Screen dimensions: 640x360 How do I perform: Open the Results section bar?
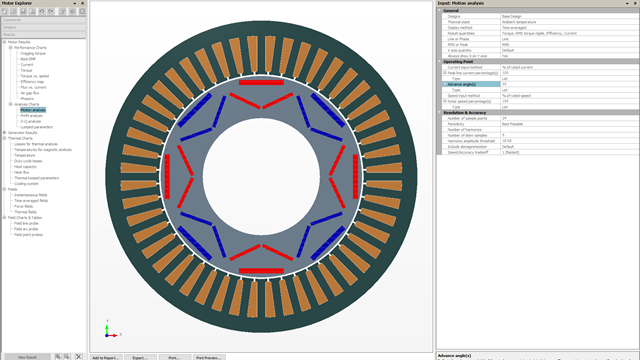point(43,35)
